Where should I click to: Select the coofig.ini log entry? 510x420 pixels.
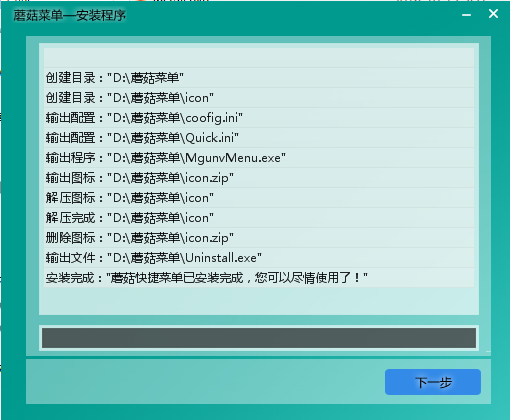259,118
